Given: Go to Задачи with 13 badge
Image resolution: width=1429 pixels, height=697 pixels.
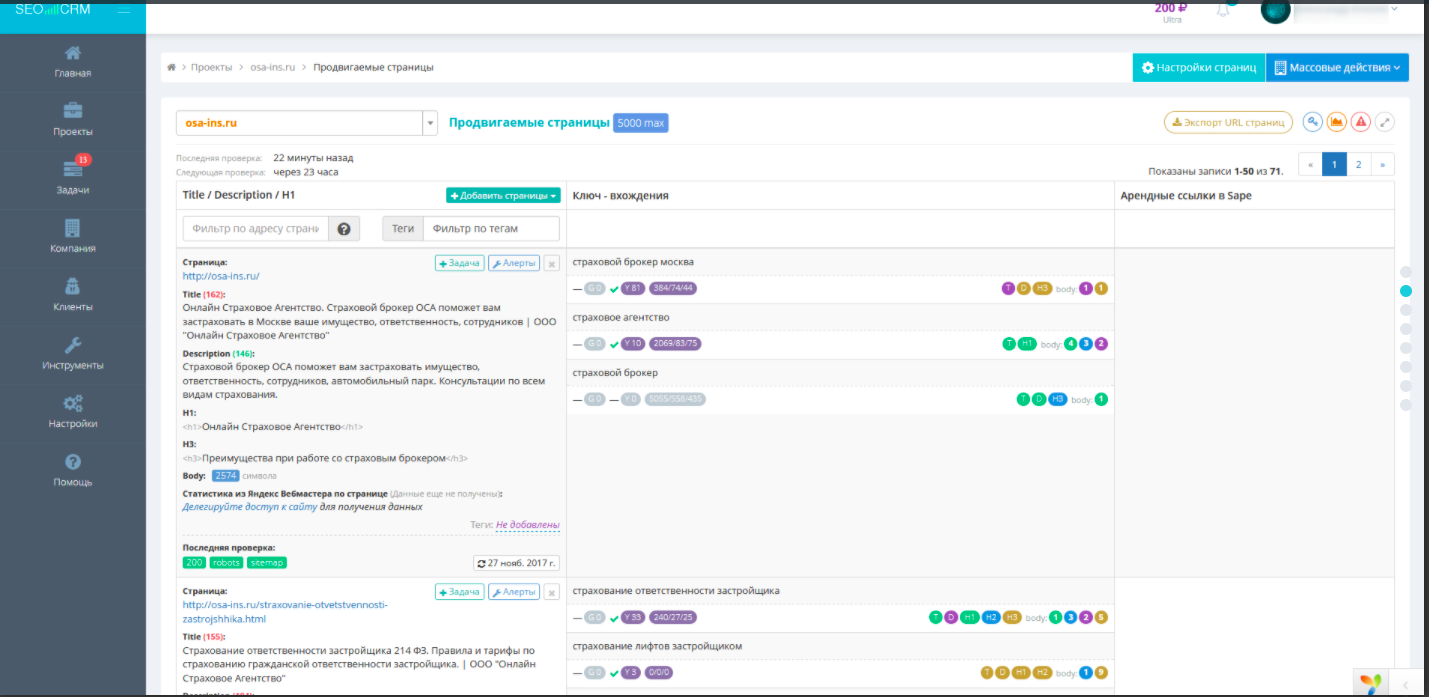Looking at the screenshot, I should click(x=72, y=178).
